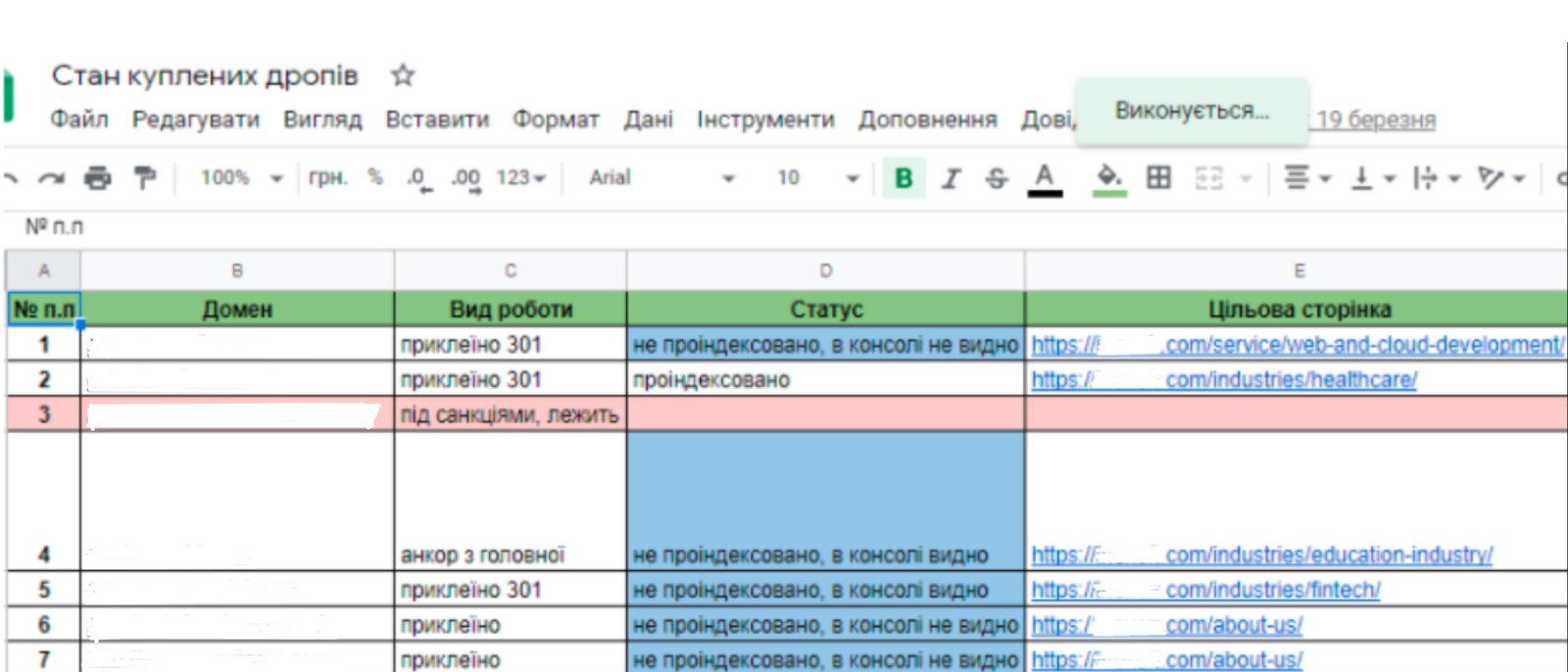The width and height of the screenshot is (1568, 672).
Task: Select column D header
Action: [825, 270]
